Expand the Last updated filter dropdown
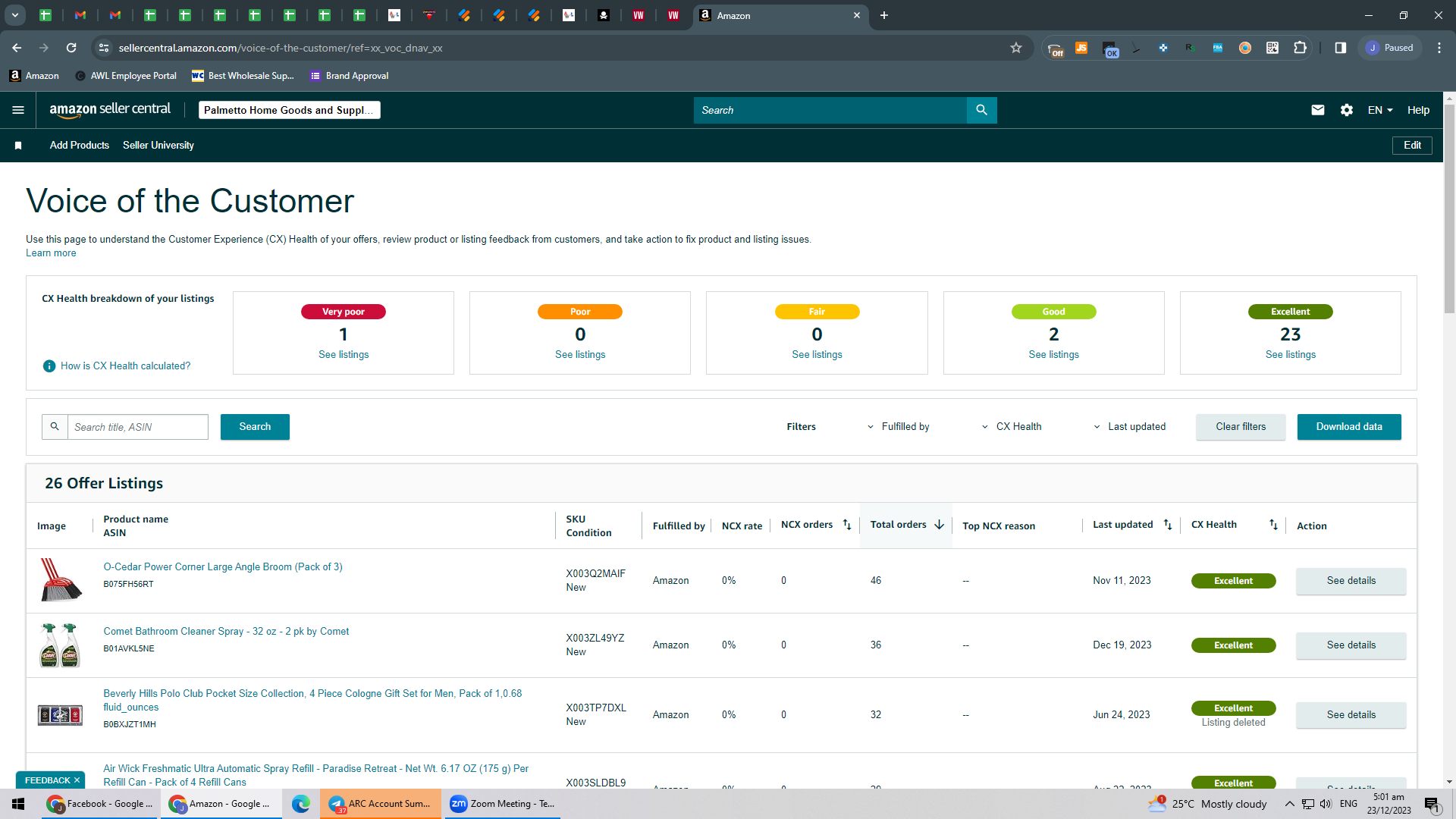The width and height of the screenshot is (1456, 819). (1129, 427)
